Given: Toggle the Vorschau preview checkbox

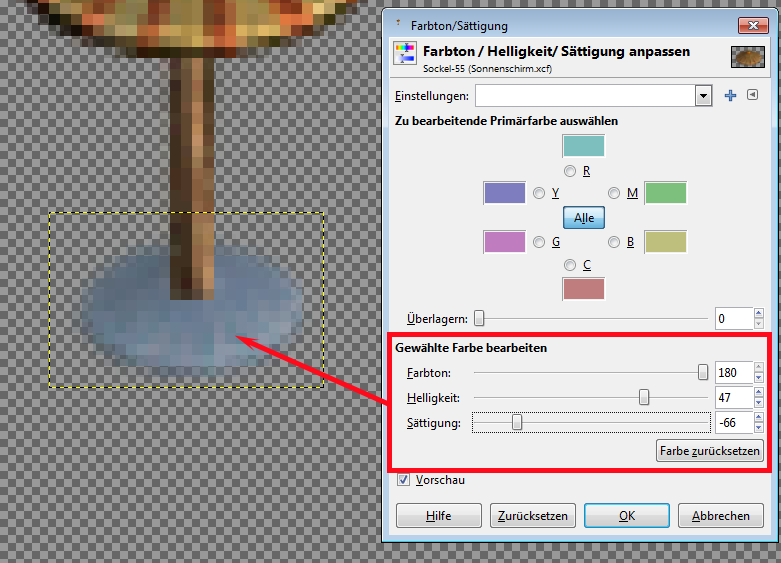Looking at the screenshot, I should point(403,480).
